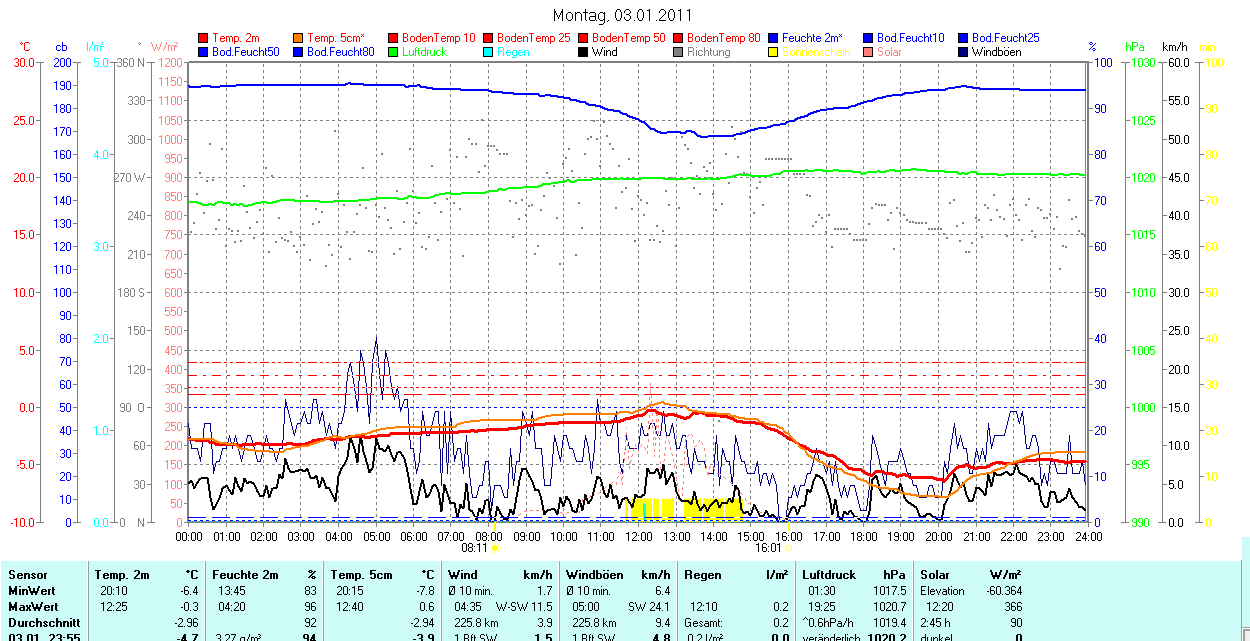
Task: Click the red Temp. 2m legend swatch
Action: pos(204,38)
